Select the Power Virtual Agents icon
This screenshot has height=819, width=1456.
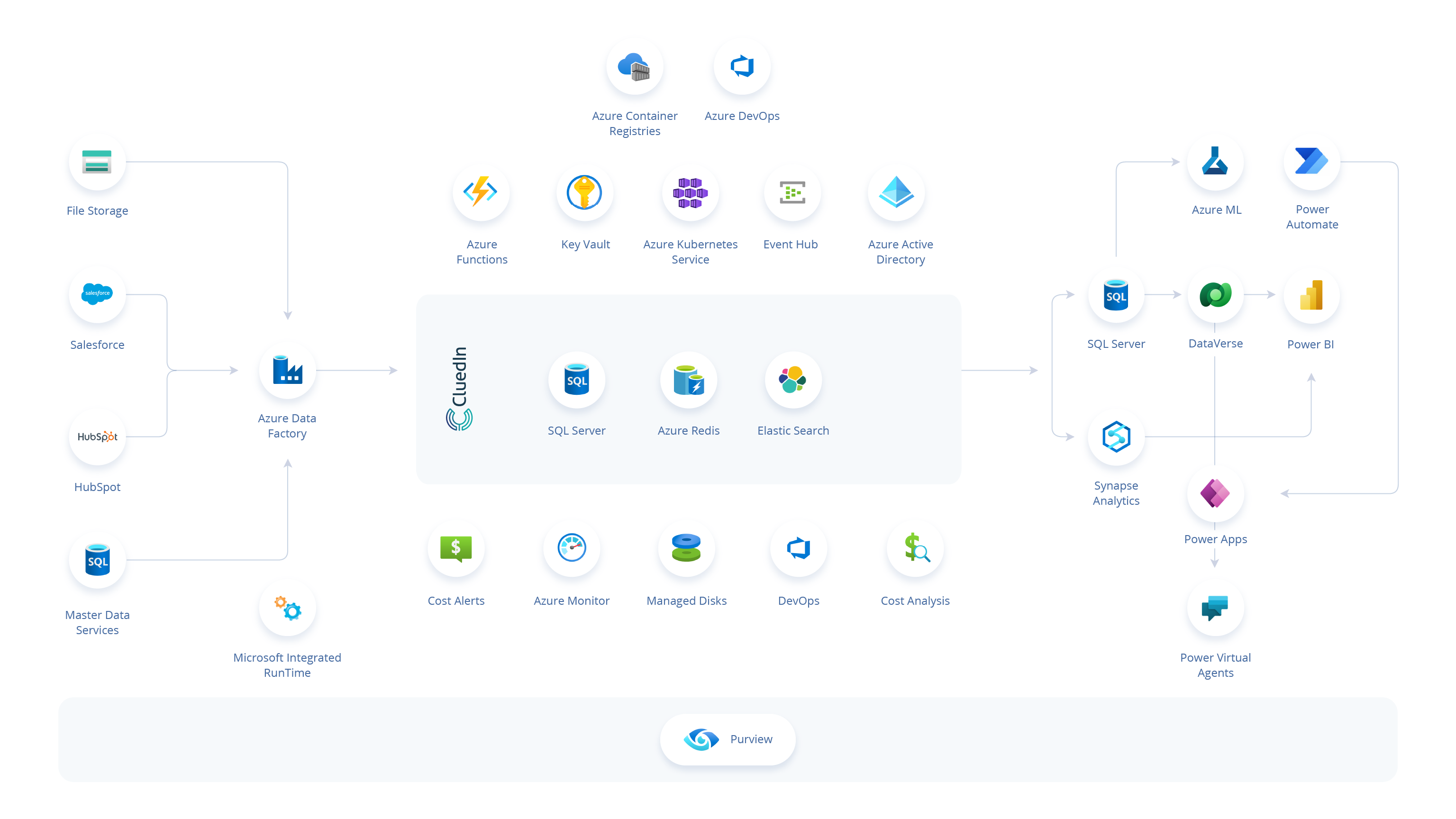click(1215, 608)
